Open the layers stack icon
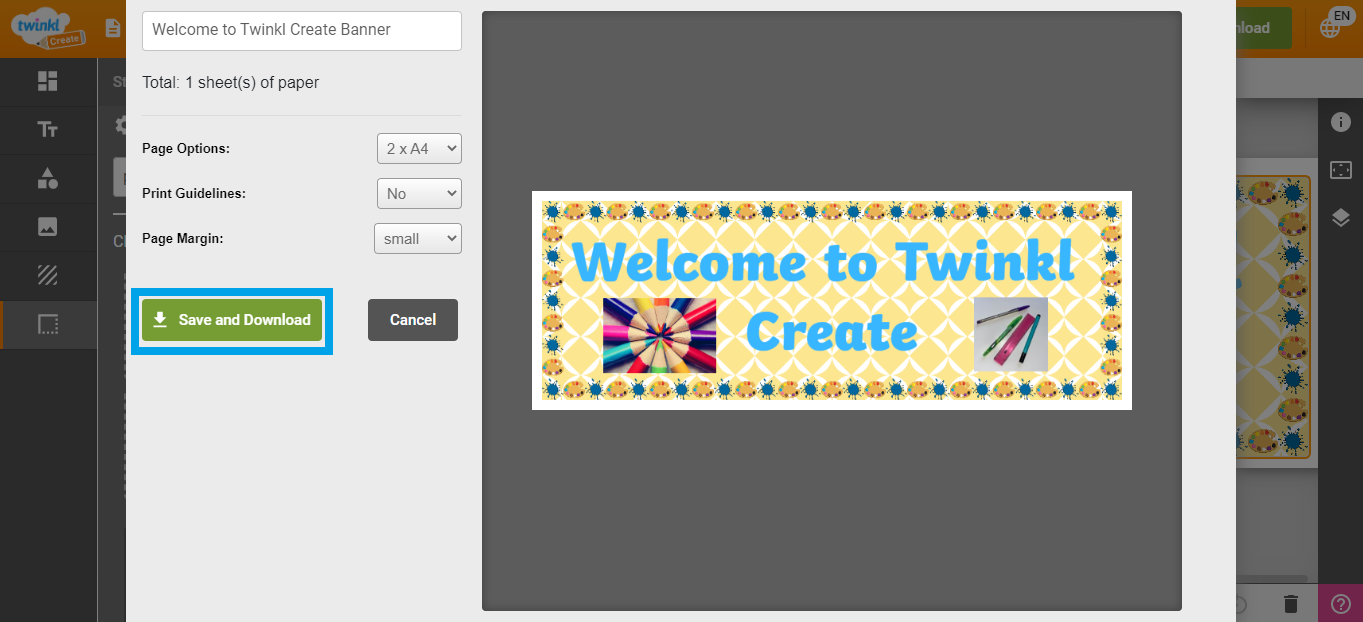The height and width of the screenshot is (622, 1363). (1340, 217)
